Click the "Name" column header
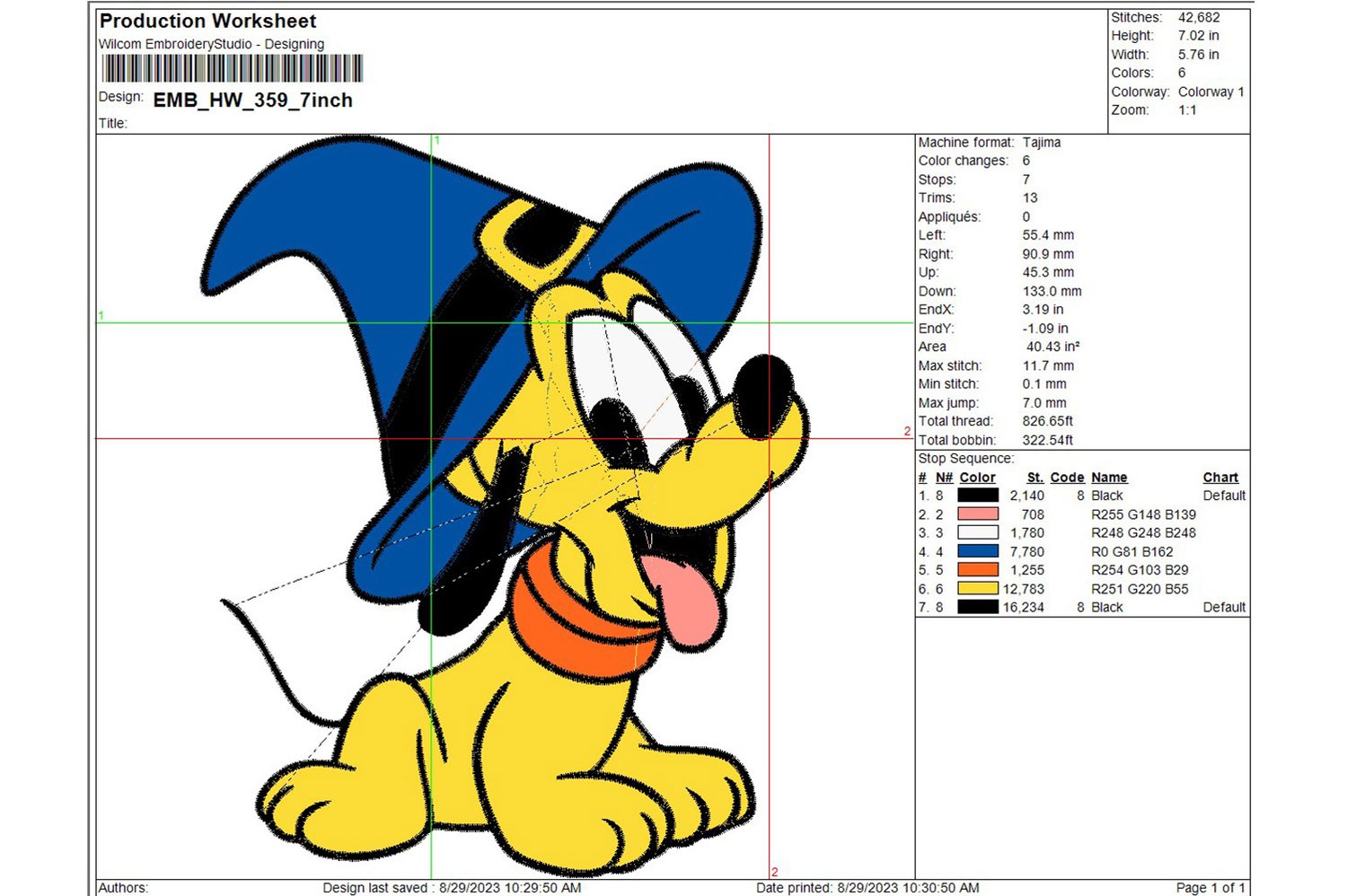The image size is (1347, 896). click(1110, 478)
